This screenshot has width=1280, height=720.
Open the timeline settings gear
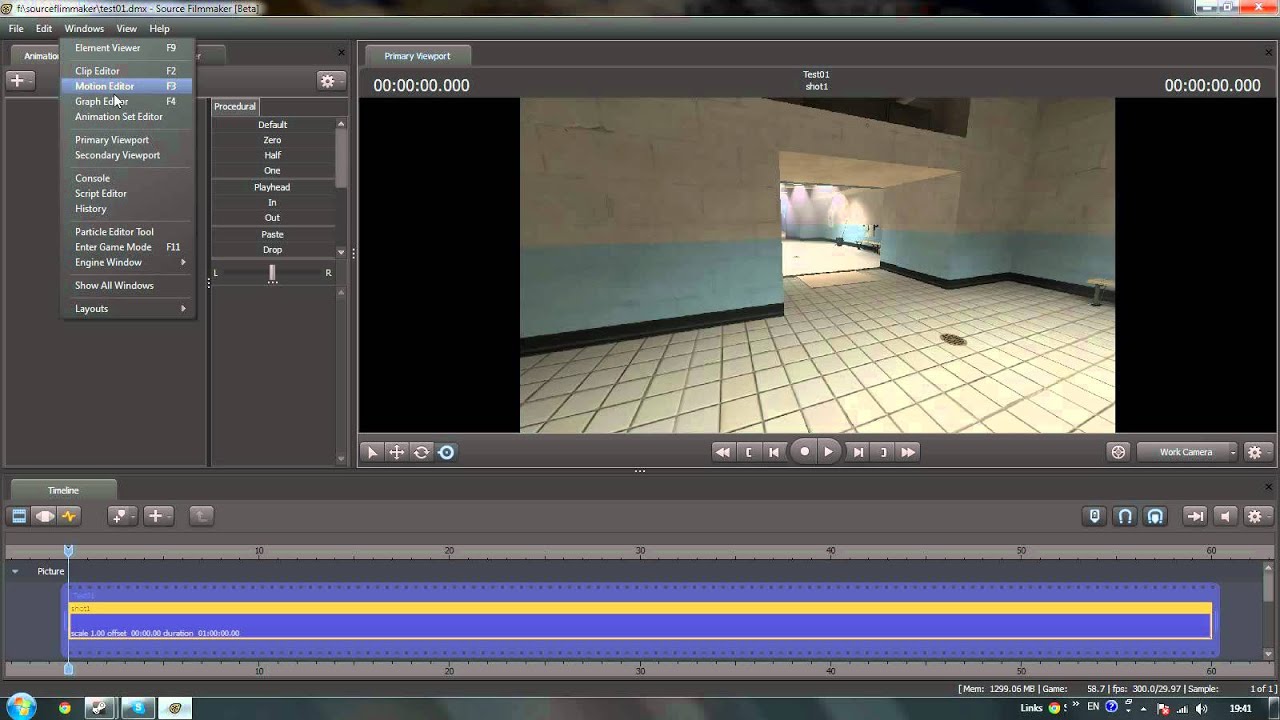(1257, 516)
